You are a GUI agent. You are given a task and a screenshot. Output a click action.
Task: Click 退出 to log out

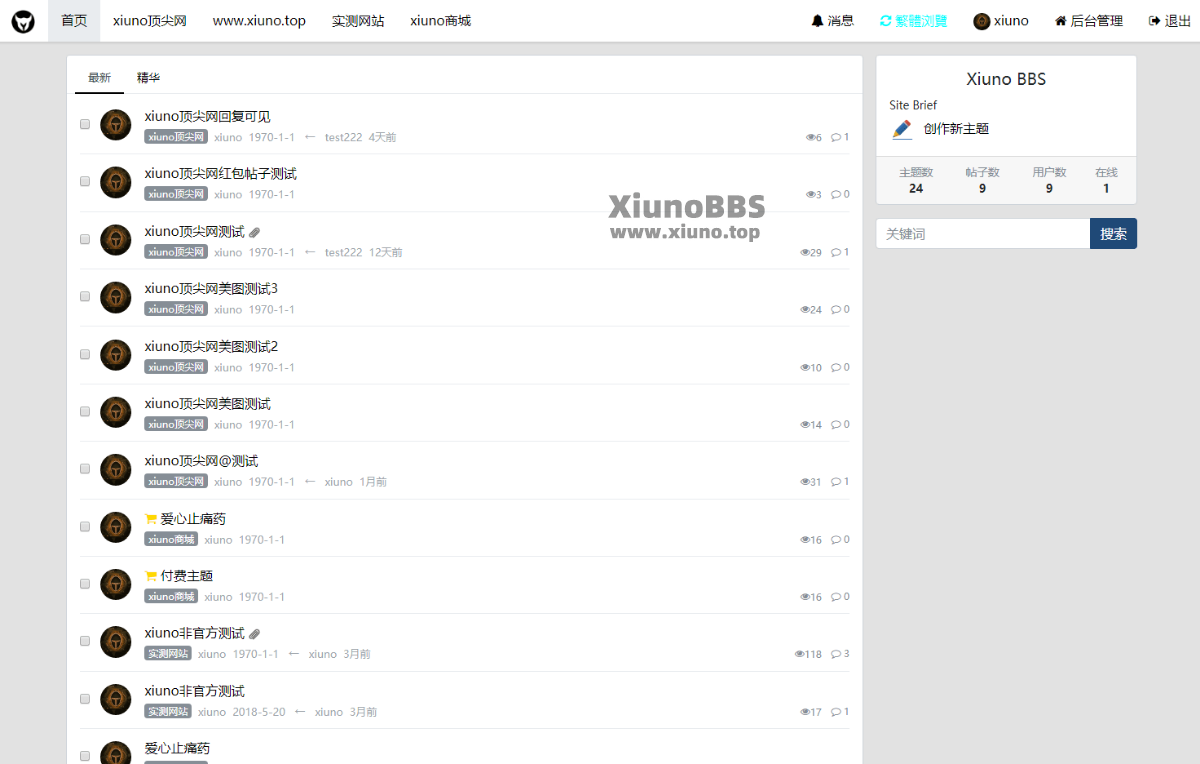1169,21
